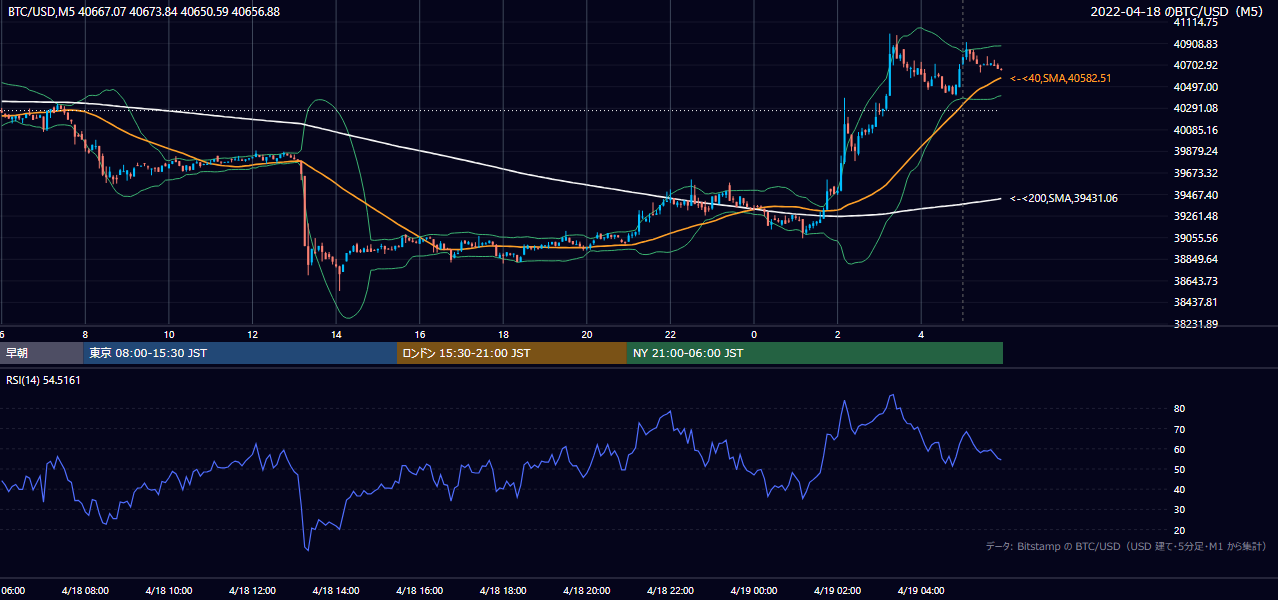Click the 早朝 session bar
Viewport: 1278px width, 600px height.
tap(41, 353)
